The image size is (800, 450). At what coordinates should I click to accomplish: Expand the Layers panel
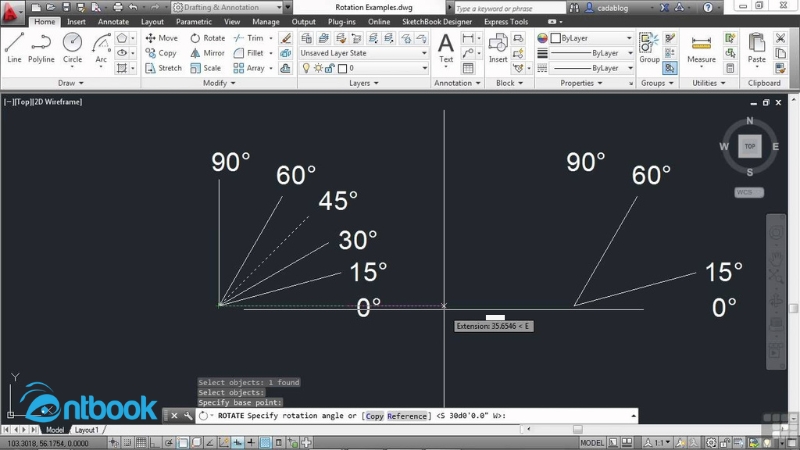pos(364,83)
